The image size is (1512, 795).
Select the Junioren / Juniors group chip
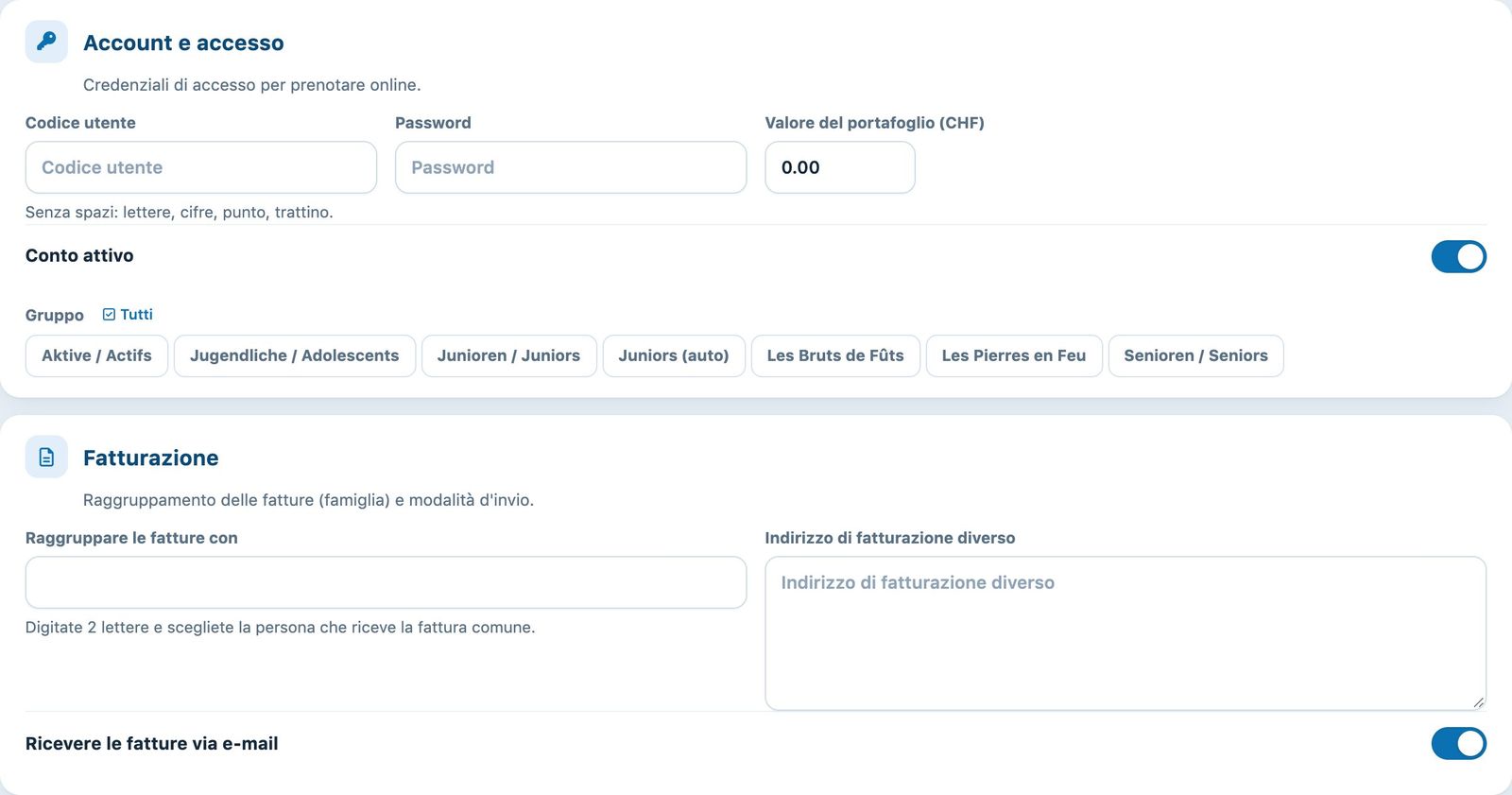pyautogui.click(x=508, y=355)
